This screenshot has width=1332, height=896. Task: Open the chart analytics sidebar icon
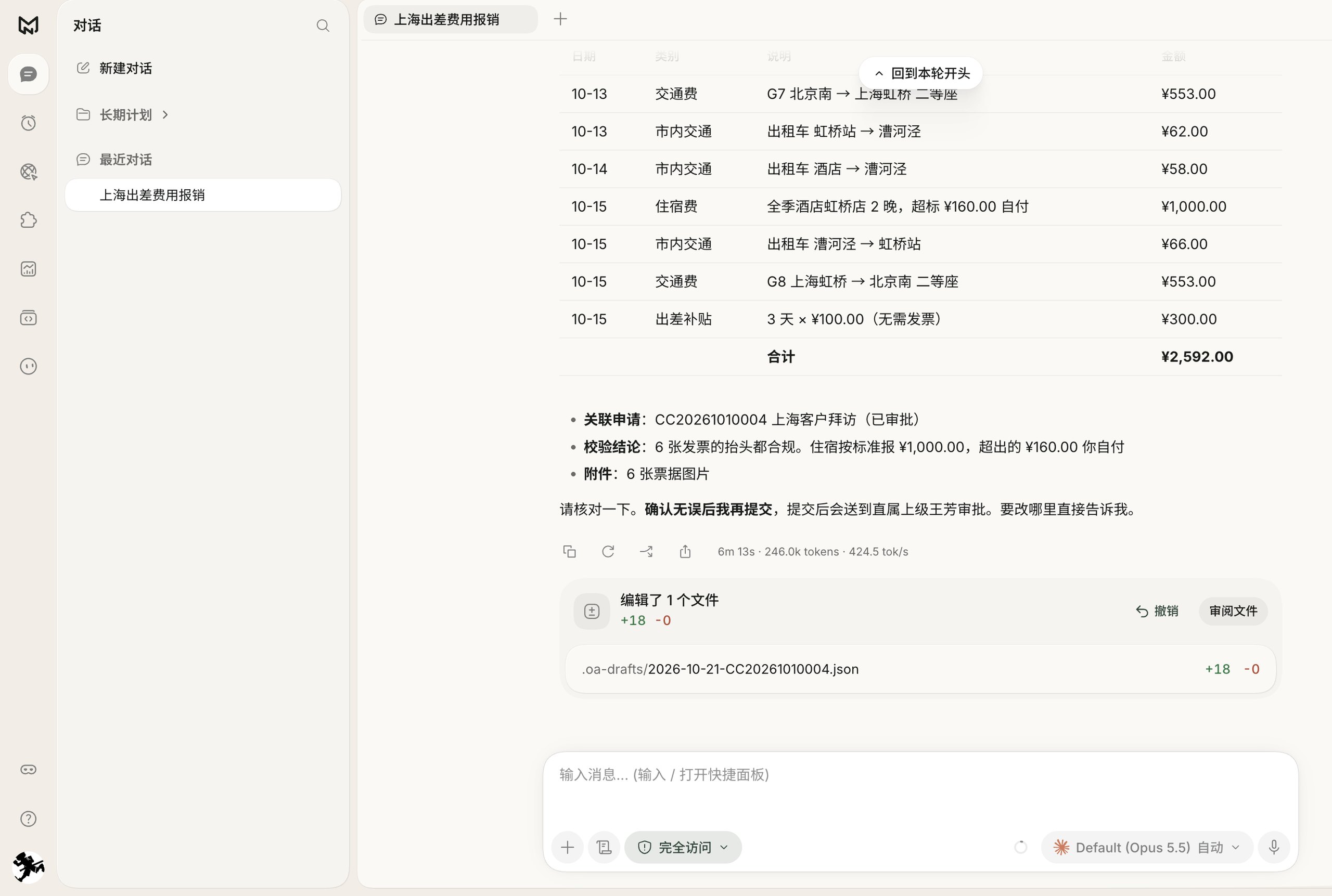[x=28, y=268]
